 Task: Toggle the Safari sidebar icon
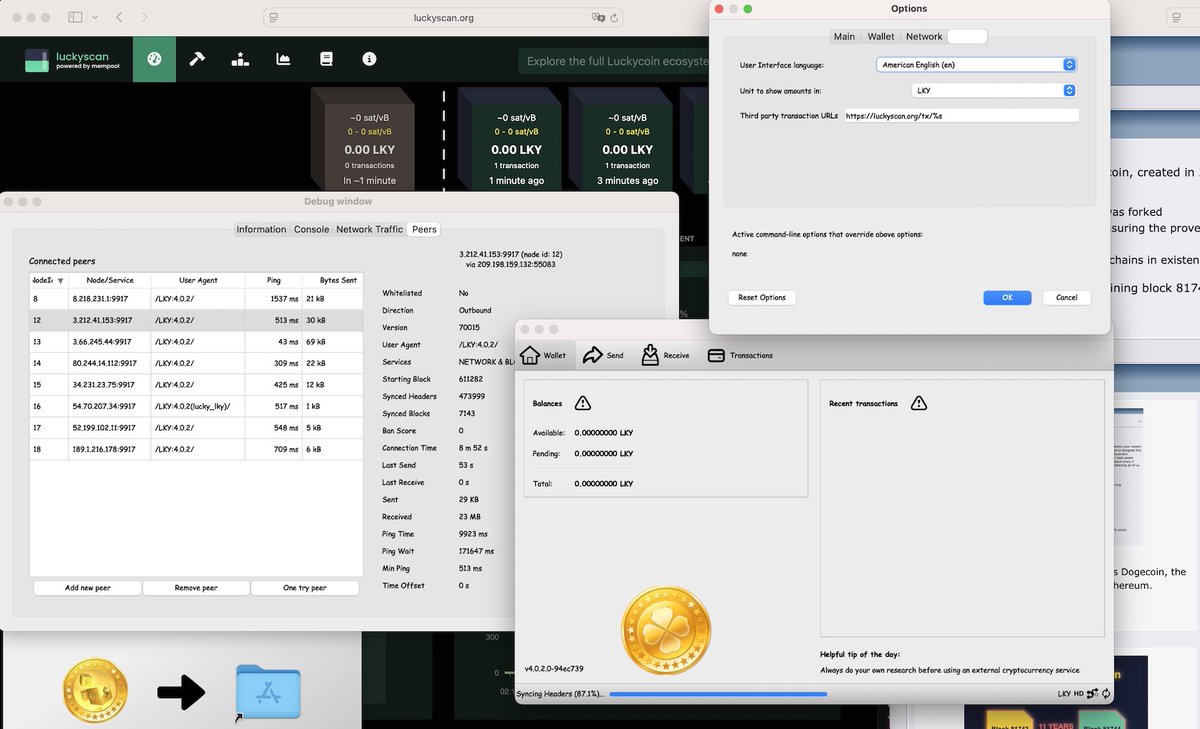tap(76, 18)
